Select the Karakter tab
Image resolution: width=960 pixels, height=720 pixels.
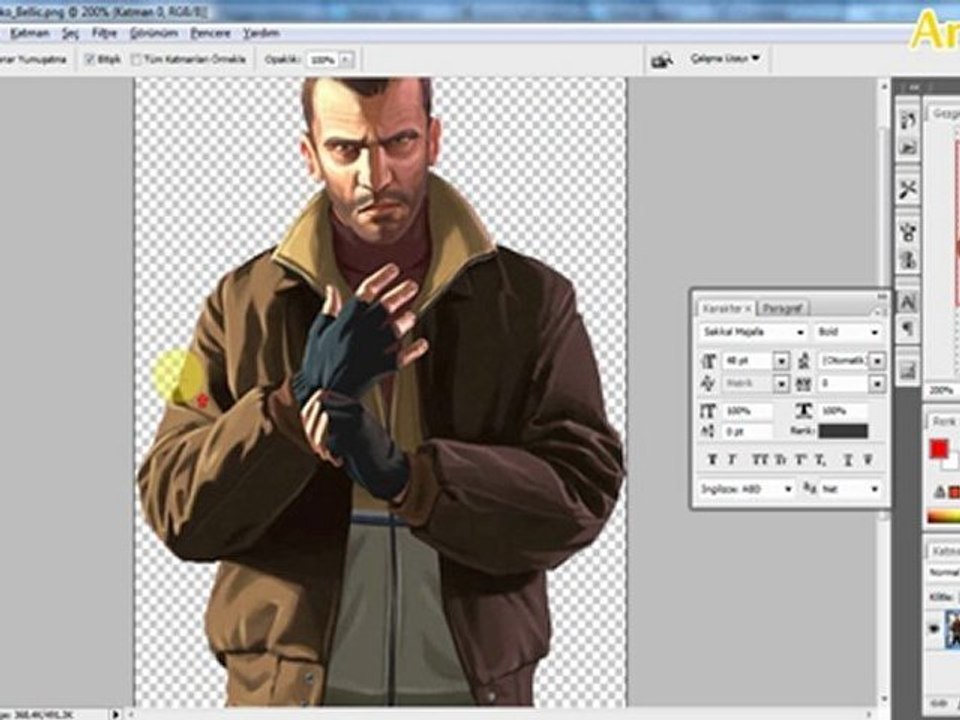[x=727, y=308]
